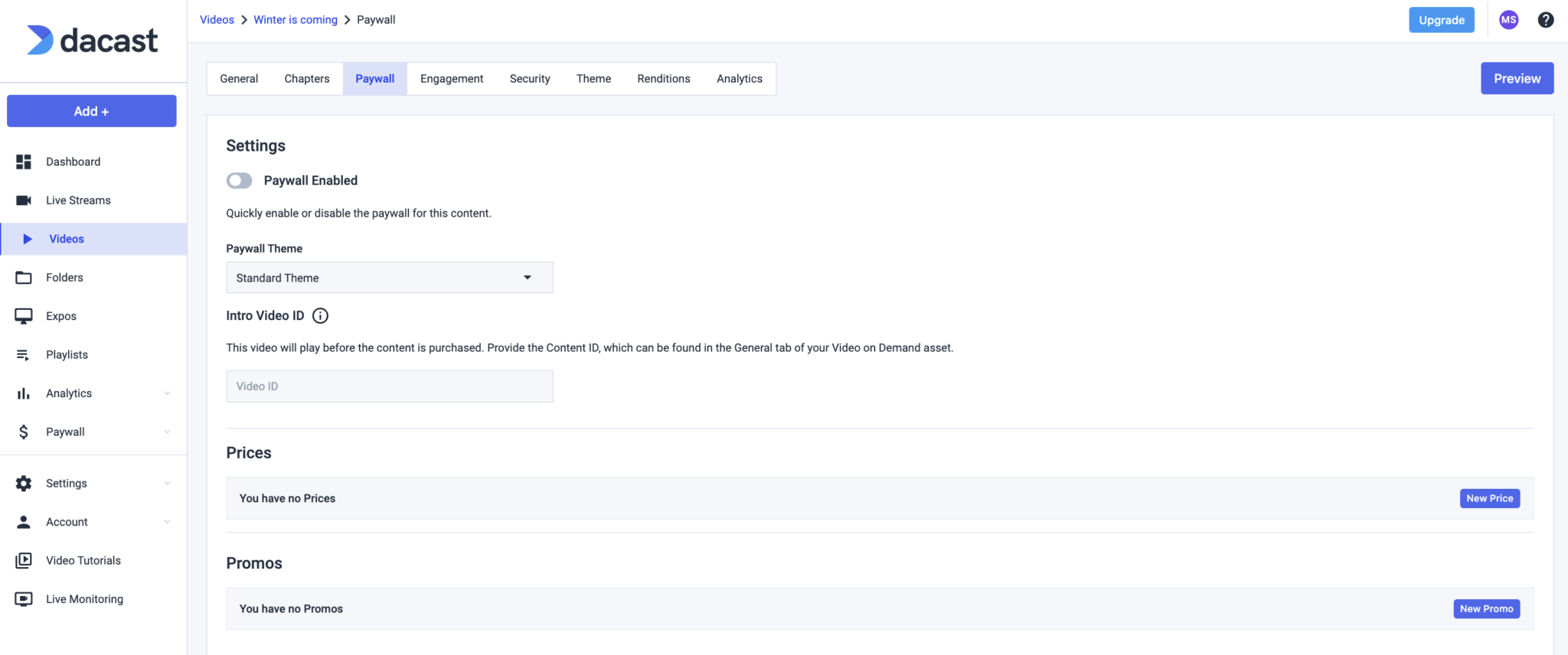Click the Live Monitoring icon
The width and height of the screenshot is (1568, 655).
pyautogui.click(x=24, y=599)
